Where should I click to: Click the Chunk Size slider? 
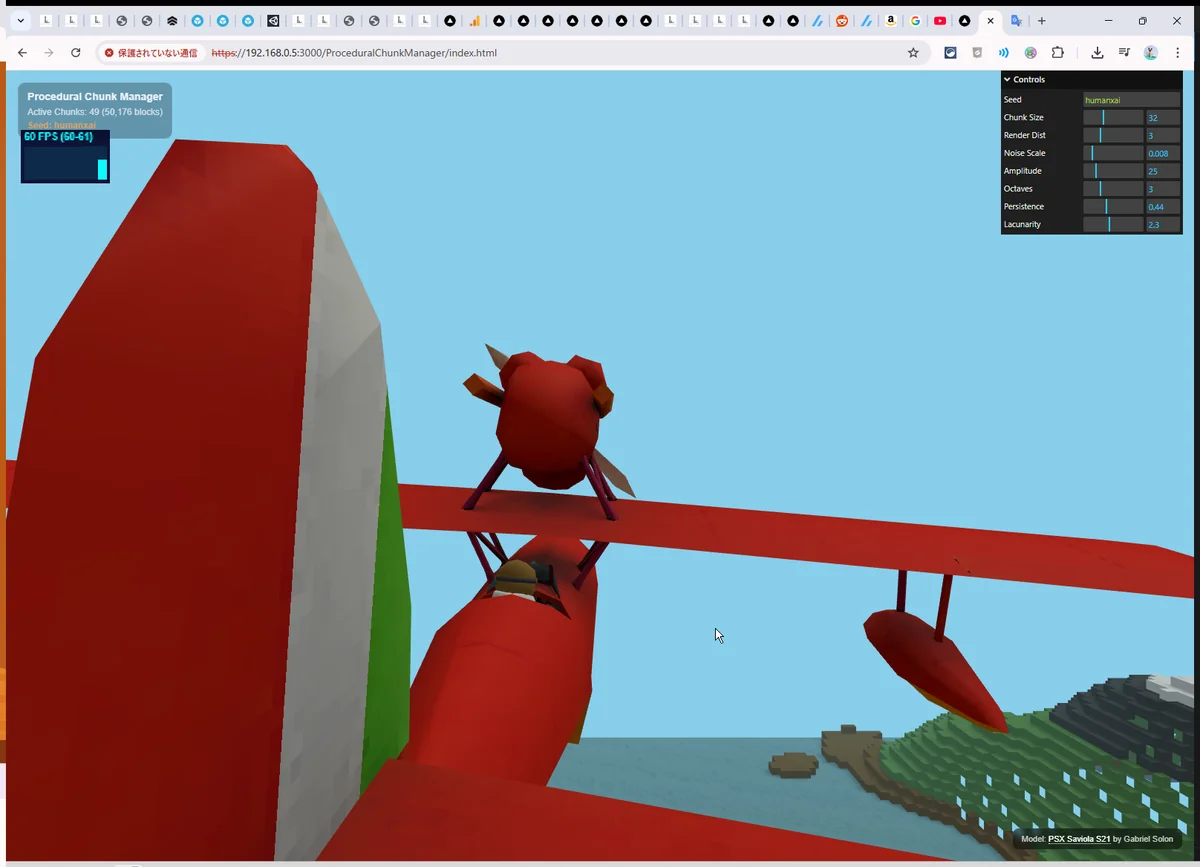[1112, 118]
